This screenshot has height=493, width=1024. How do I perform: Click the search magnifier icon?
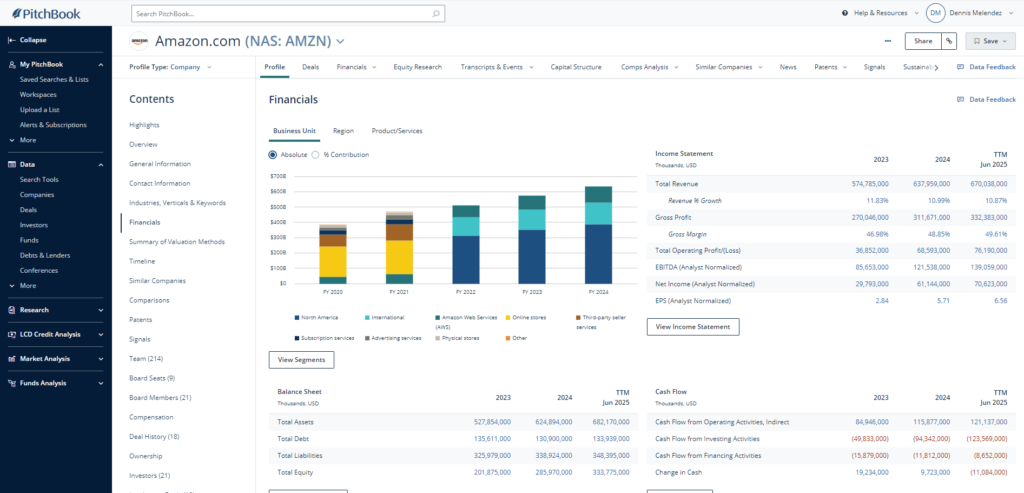436,14
